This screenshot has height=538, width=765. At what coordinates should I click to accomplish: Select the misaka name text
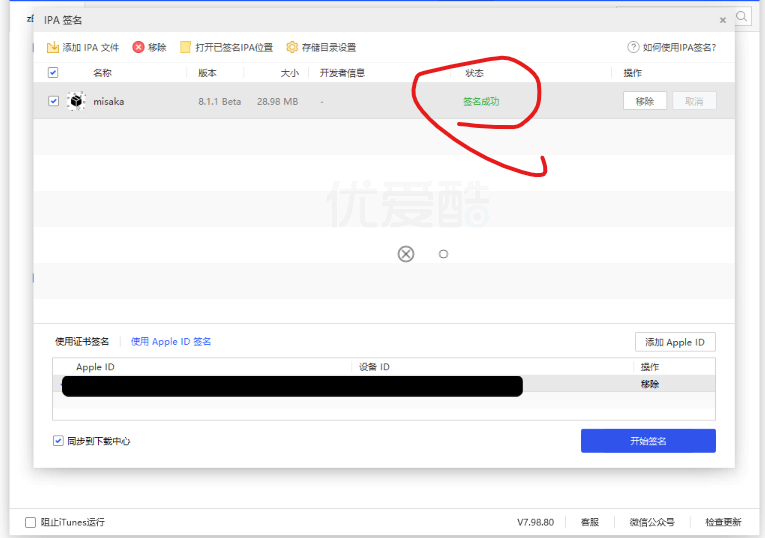pos(109,101)
